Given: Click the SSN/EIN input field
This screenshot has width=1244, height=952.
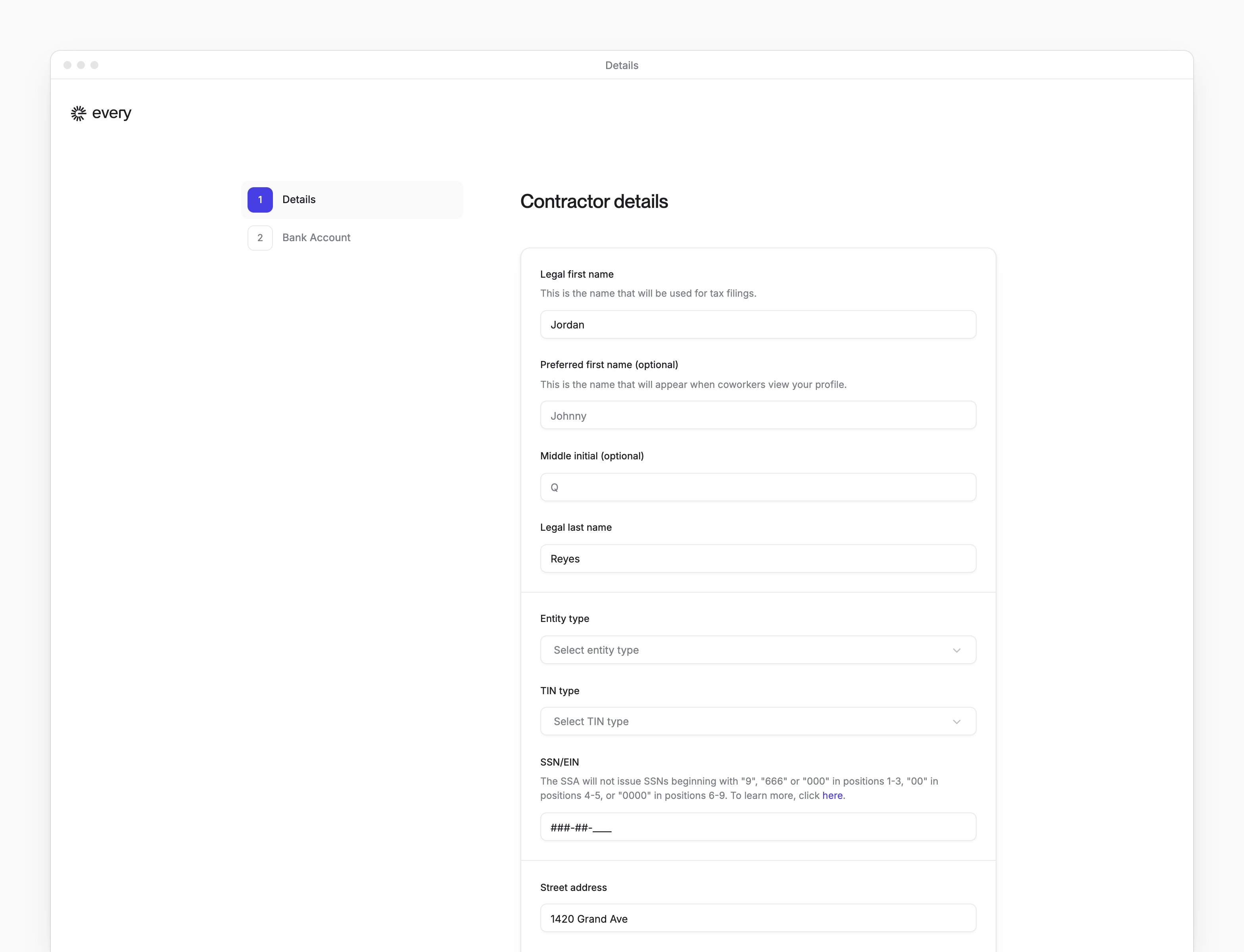Looking at the screenshot, I should click(758, 827).
